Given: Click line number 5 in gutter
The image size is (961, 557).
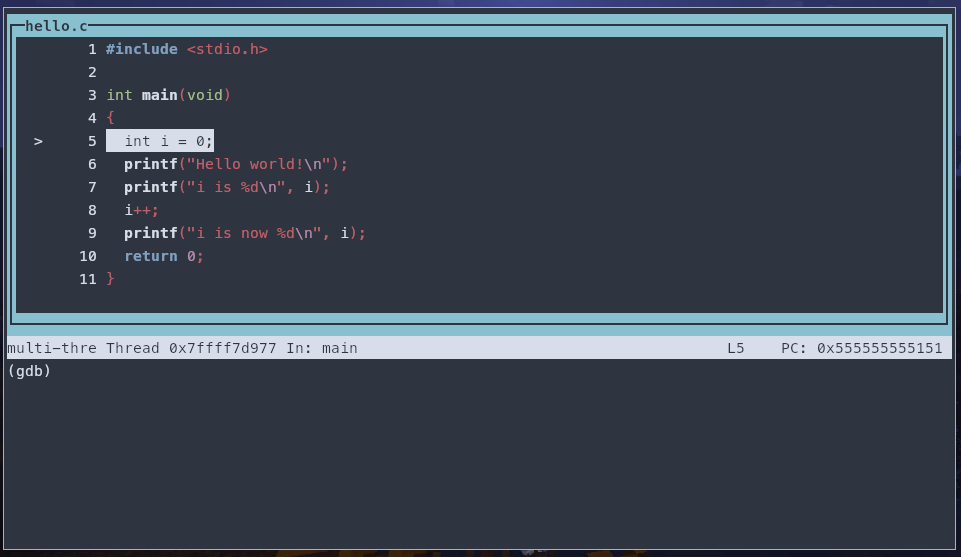Looking at the screenshot, I should coord(92,142).
